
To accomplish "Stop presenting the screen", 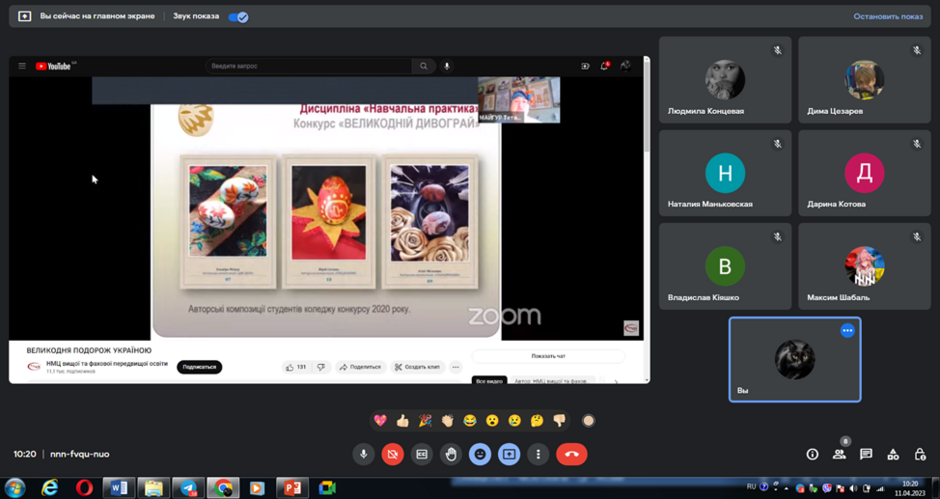I will click(888, 16).
